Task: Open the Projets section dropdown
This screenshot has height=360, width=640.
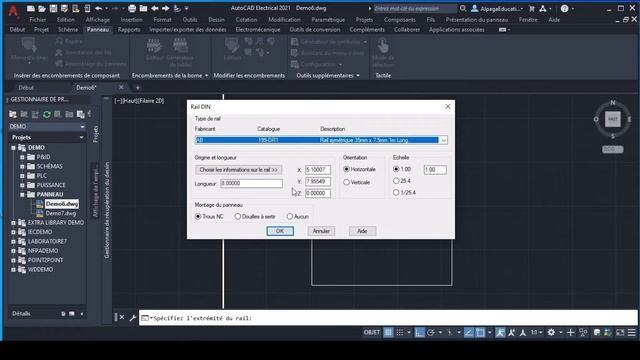Action: (81, 137)
